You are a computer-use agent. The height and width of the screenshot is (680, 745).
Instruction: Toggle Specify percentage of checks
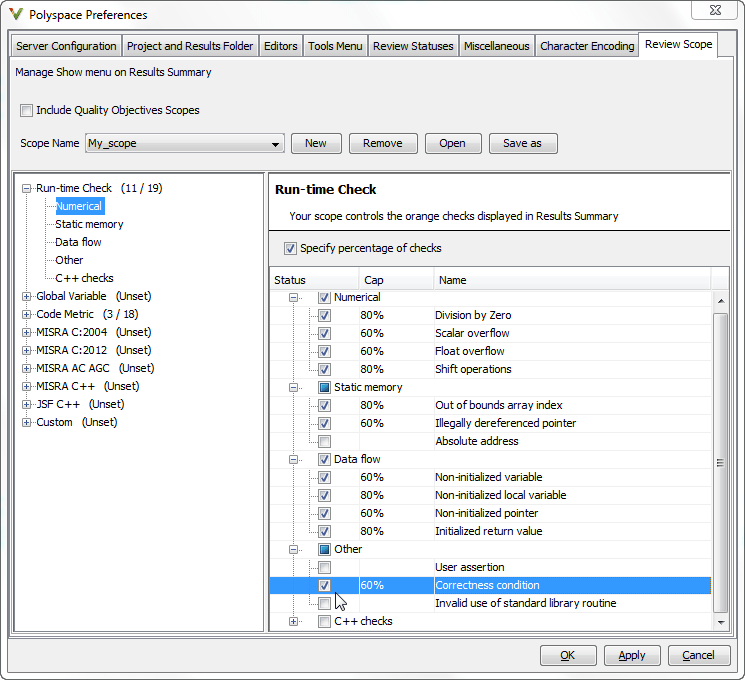(x=290, y=249)
